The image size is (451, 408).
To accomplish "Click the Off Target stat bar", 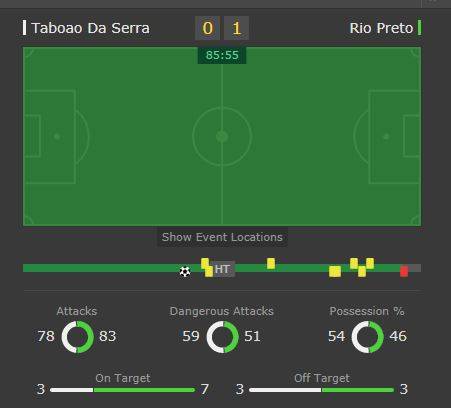I will (x=322, y=390).
